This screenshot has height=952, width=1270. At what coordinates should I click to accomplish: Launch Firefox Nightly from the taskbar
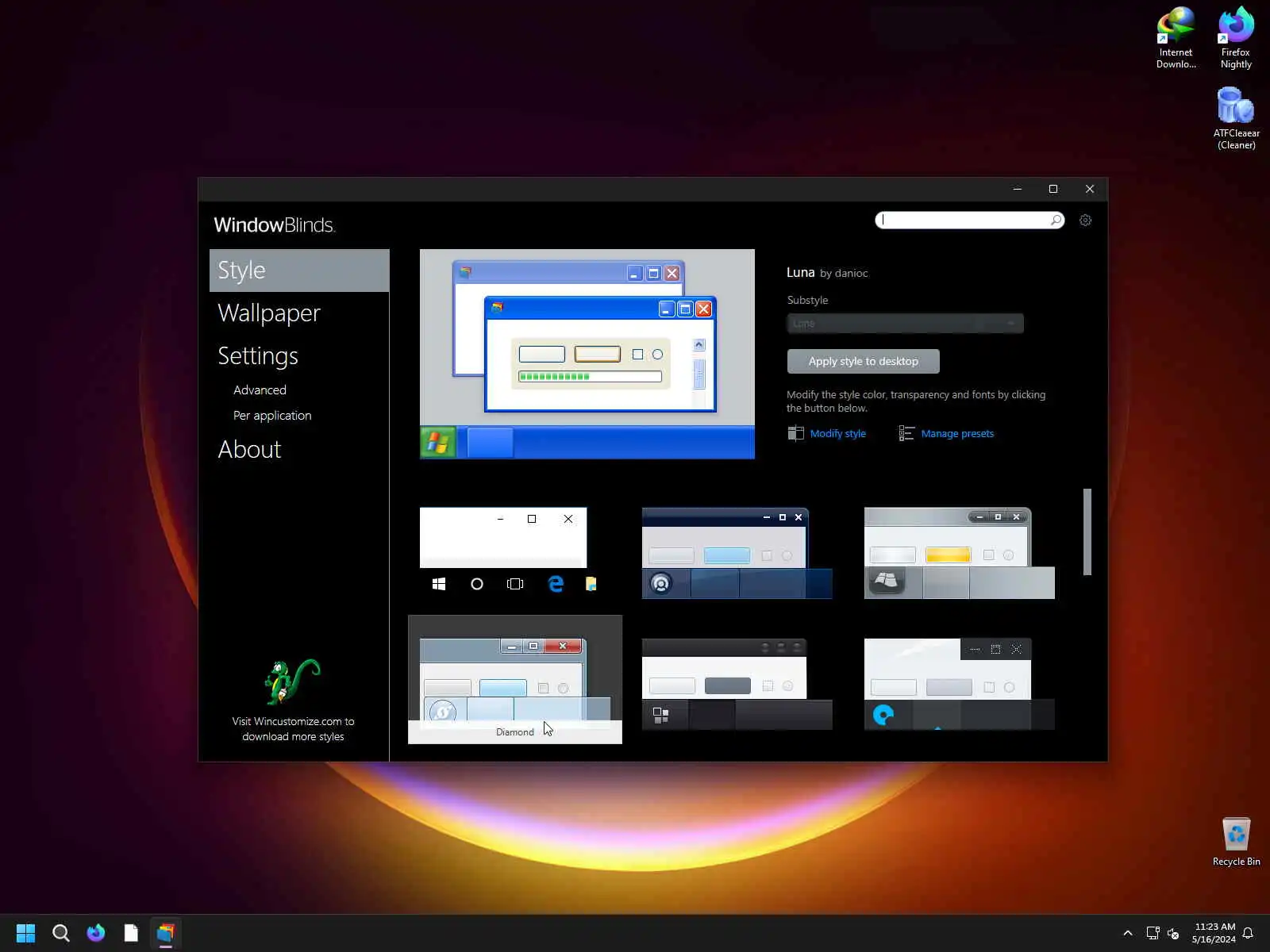click(95, 933)
